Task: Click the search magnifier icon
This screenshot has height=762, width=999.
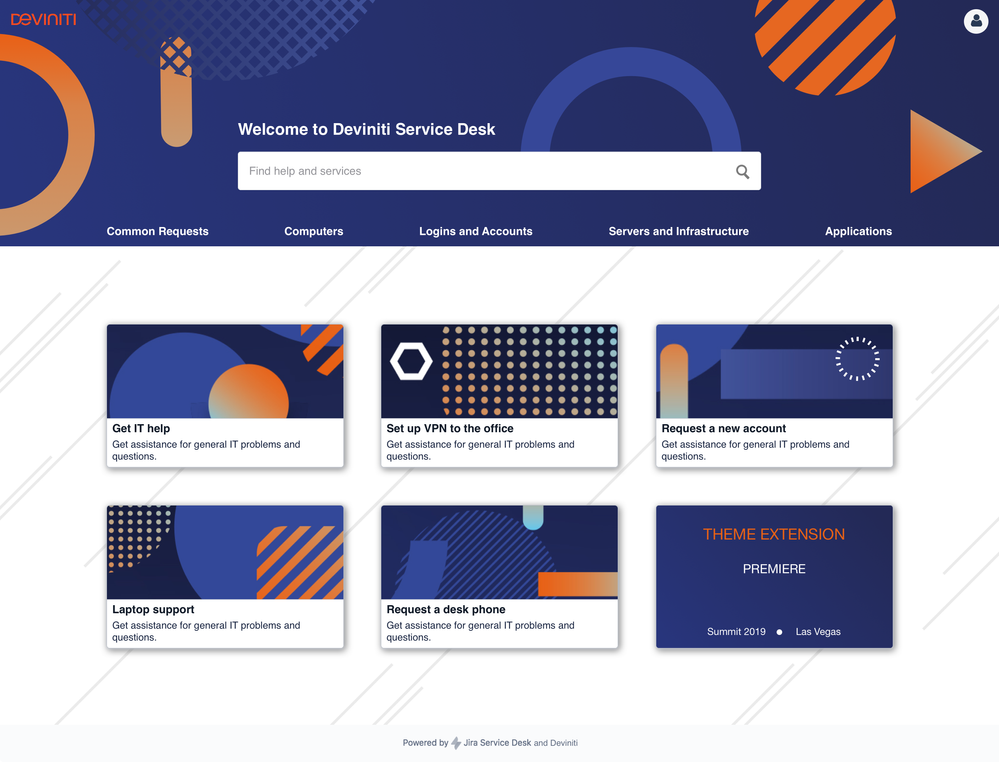Action: [742, 171]
